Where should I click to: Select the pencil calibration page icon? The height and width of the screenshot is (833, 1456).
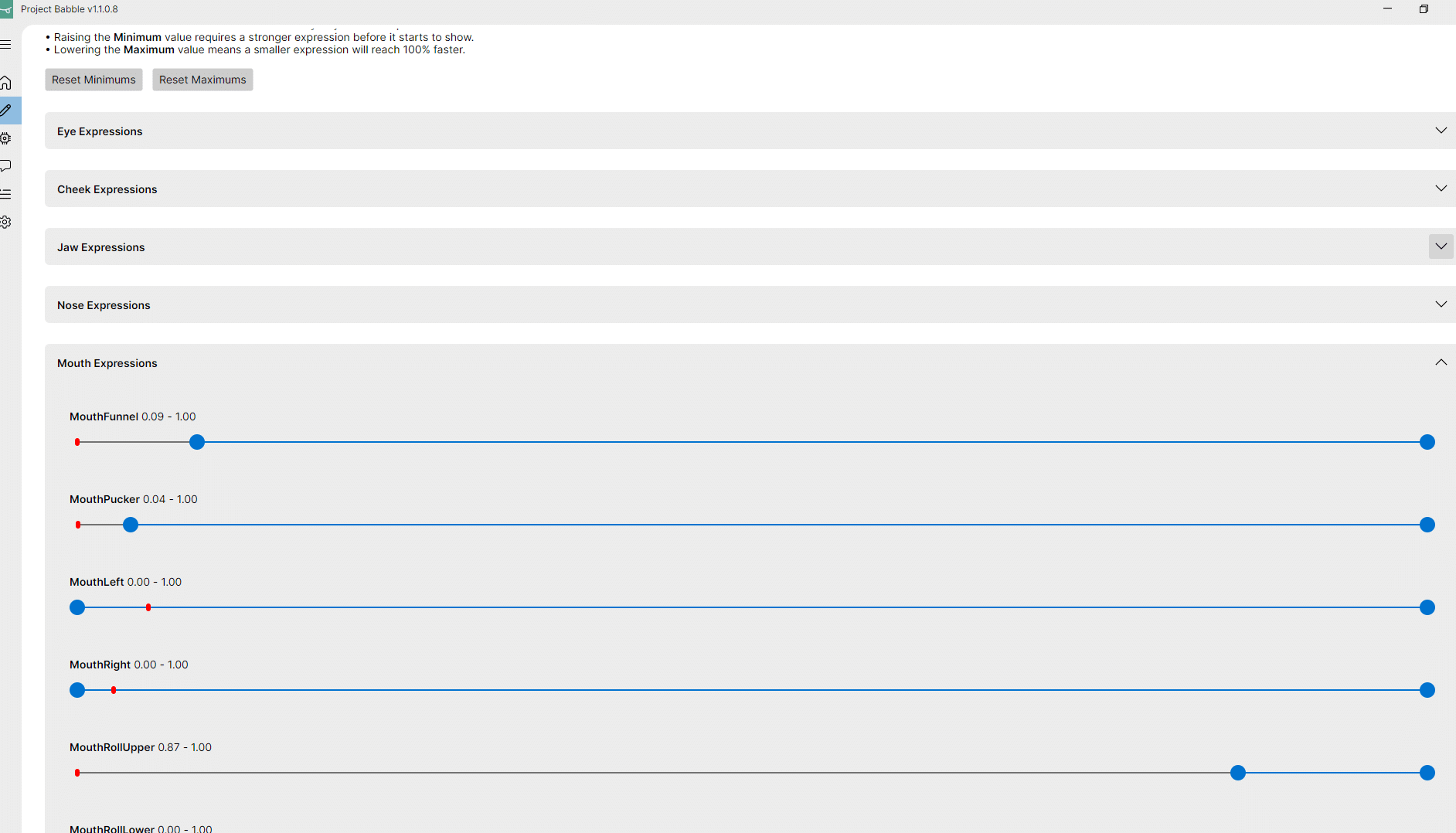(6, 110)
